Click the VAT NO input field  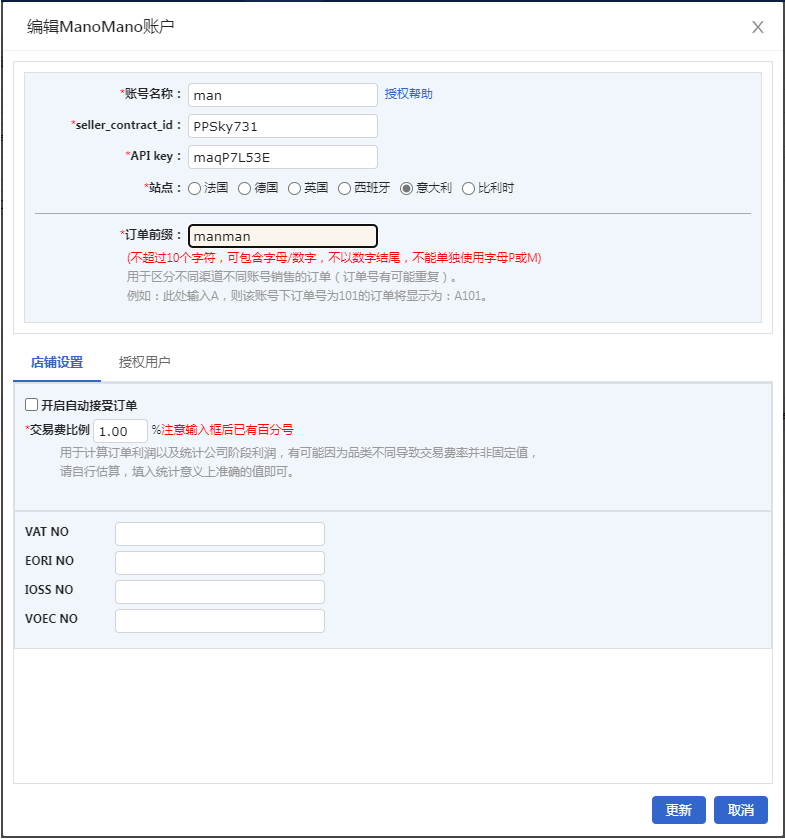[x=220, y=534]
